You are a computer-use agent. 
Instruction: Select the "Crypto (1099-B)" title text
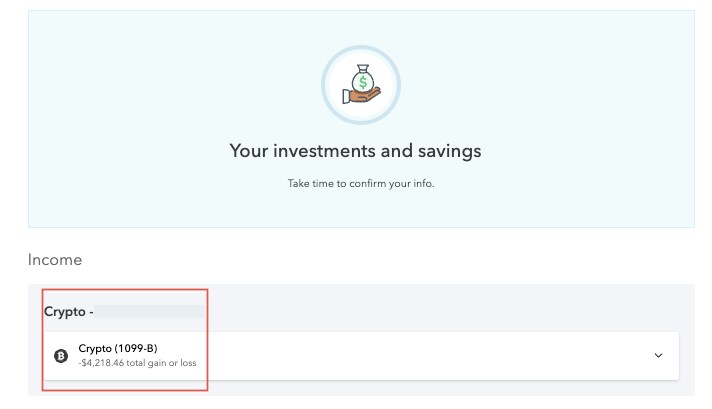click(118, 348)
